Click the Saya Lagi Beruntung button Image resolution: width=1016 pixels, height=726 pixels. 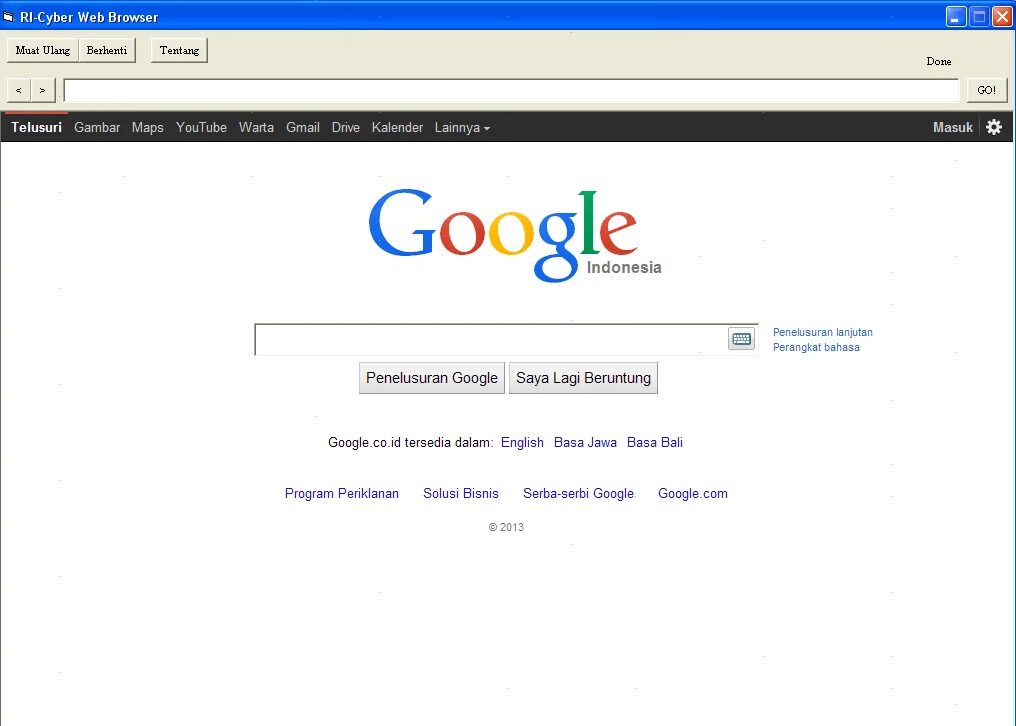tap(583, 378)
